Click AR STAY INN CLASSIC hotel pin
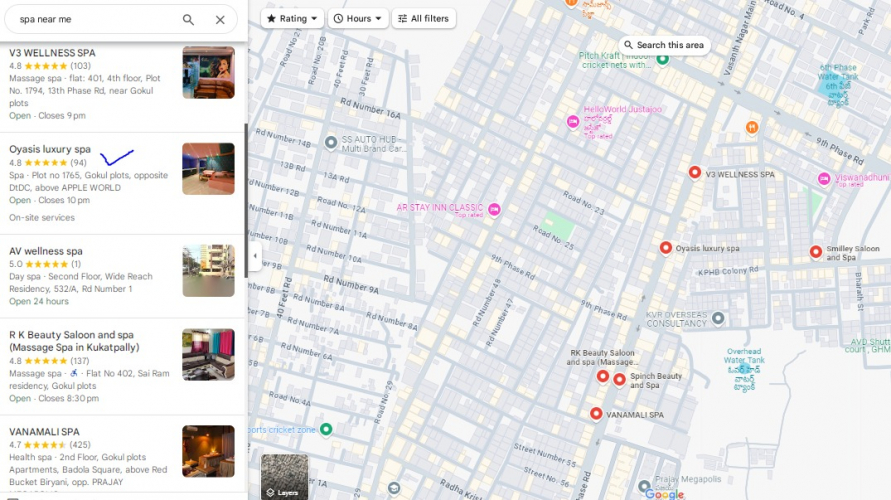 click(x=494, y=209)
